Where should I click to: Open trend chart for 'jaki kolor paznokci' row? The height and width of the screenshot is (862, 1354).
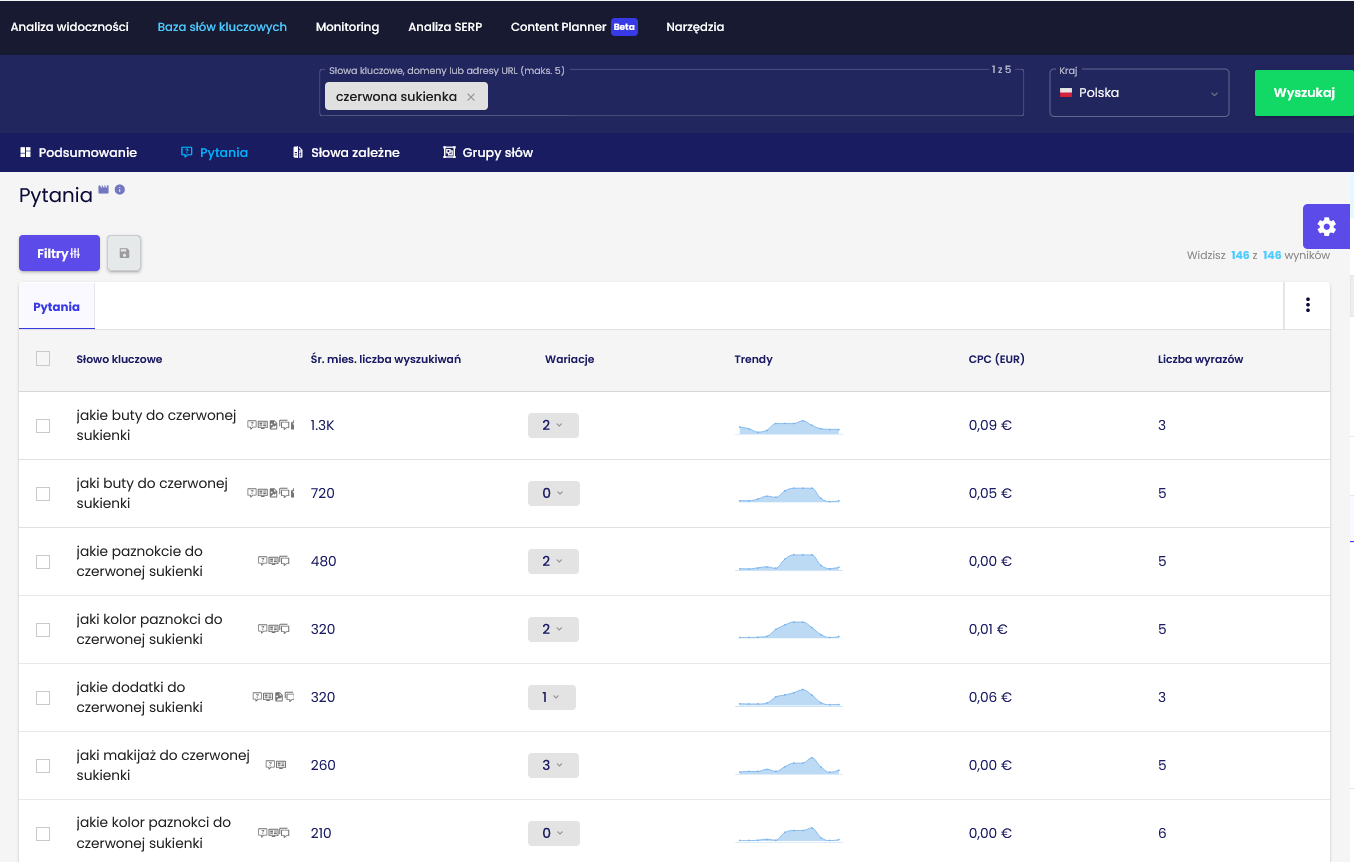click(x=790, y=630)
